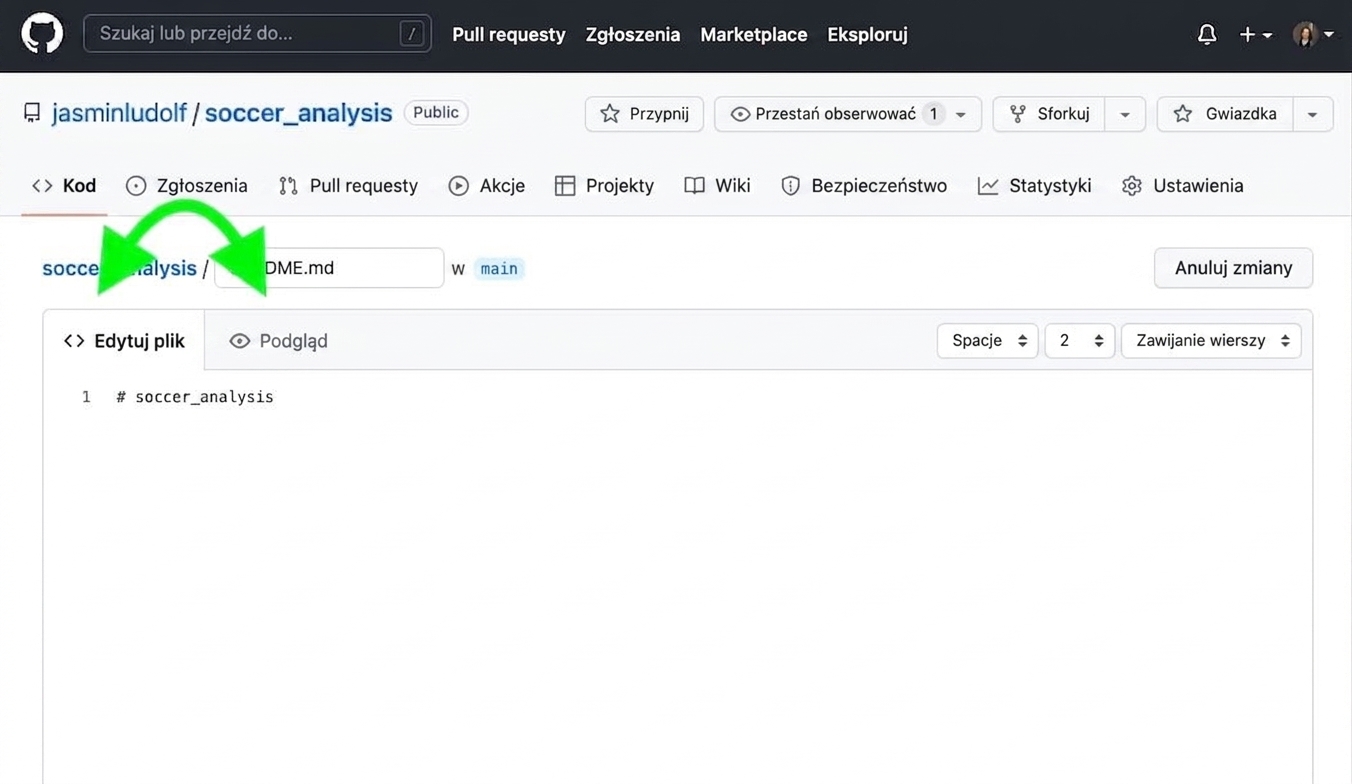The width and height of the screenshot is (1352, 784).
Task: Open Marketplace in the top navigation
Action: tap(753, 34)
